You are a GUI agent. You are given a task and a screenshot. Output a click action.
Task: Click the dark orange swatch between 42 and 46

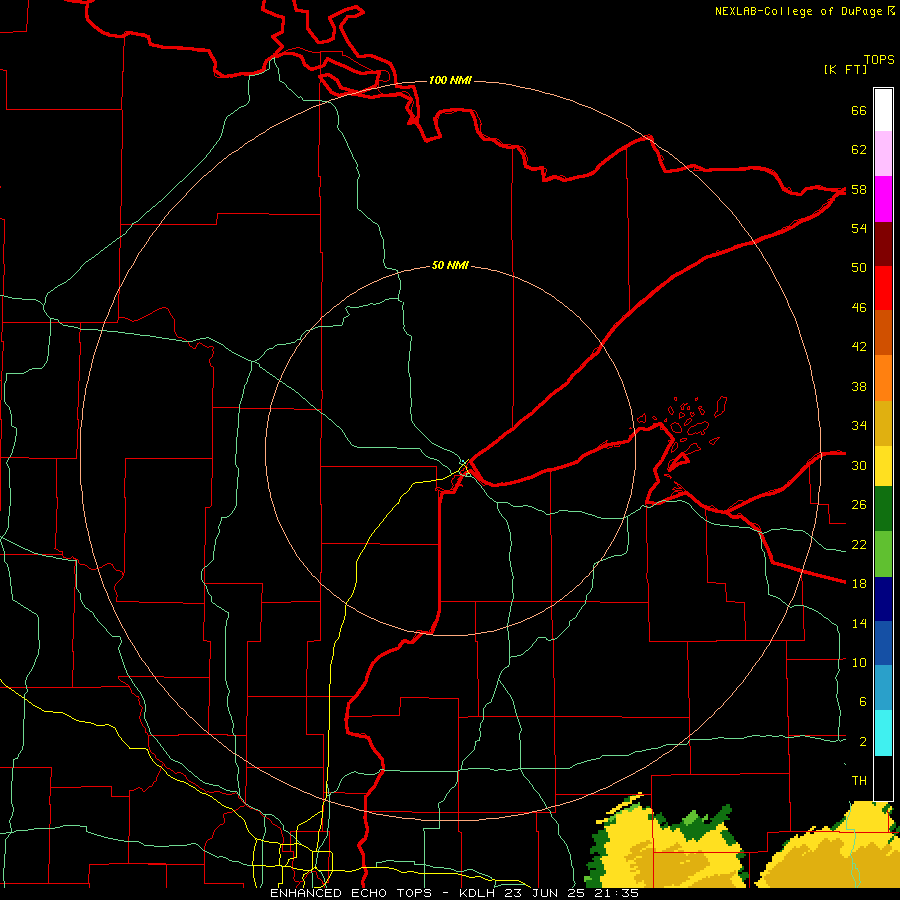click(x=883, y=332)
